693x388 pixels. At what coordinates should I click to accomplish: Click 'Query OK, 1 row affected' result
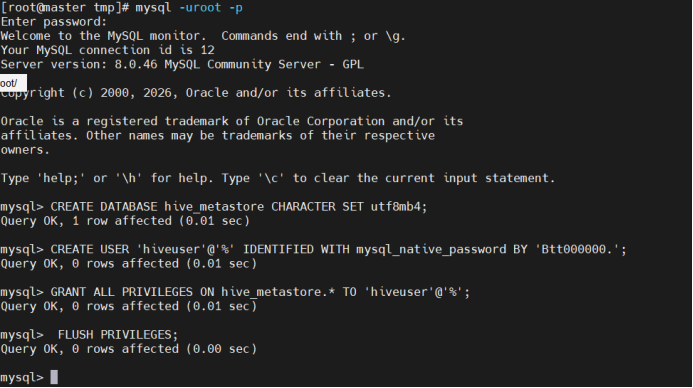(x=125, y=221)
